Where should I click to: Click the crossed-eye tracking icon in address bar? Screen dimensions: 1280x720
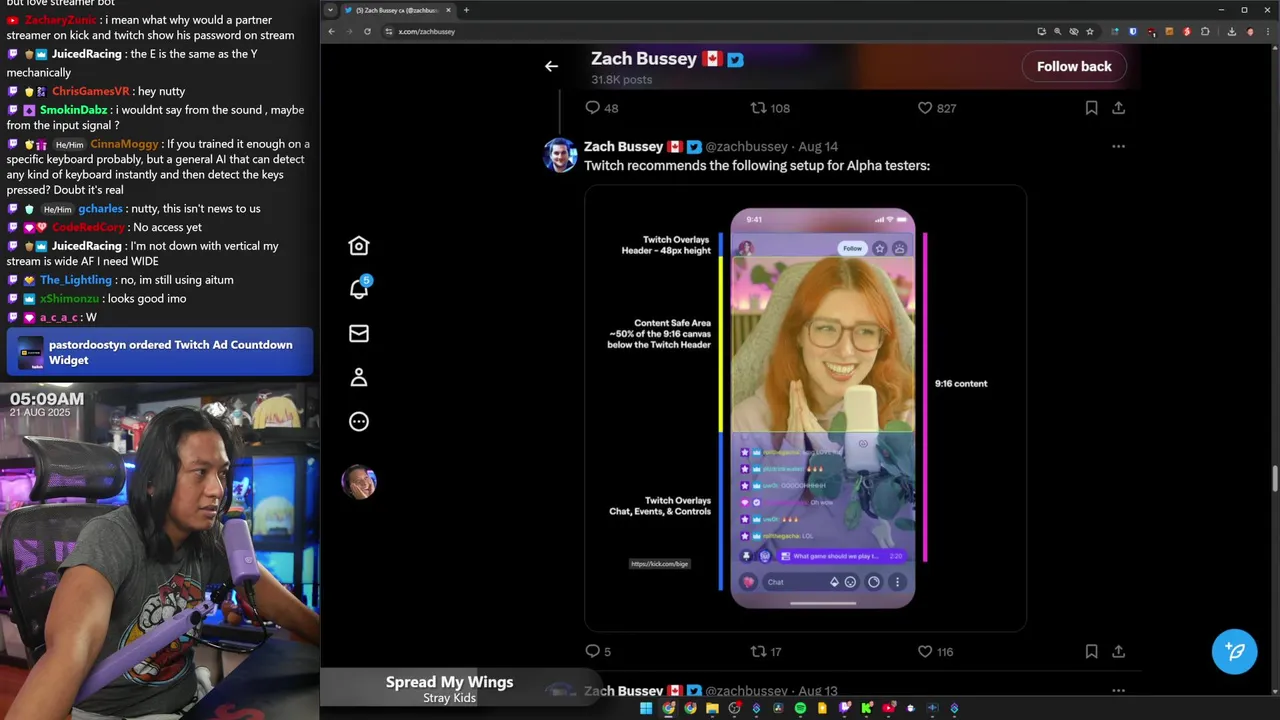click(1074, 31)
